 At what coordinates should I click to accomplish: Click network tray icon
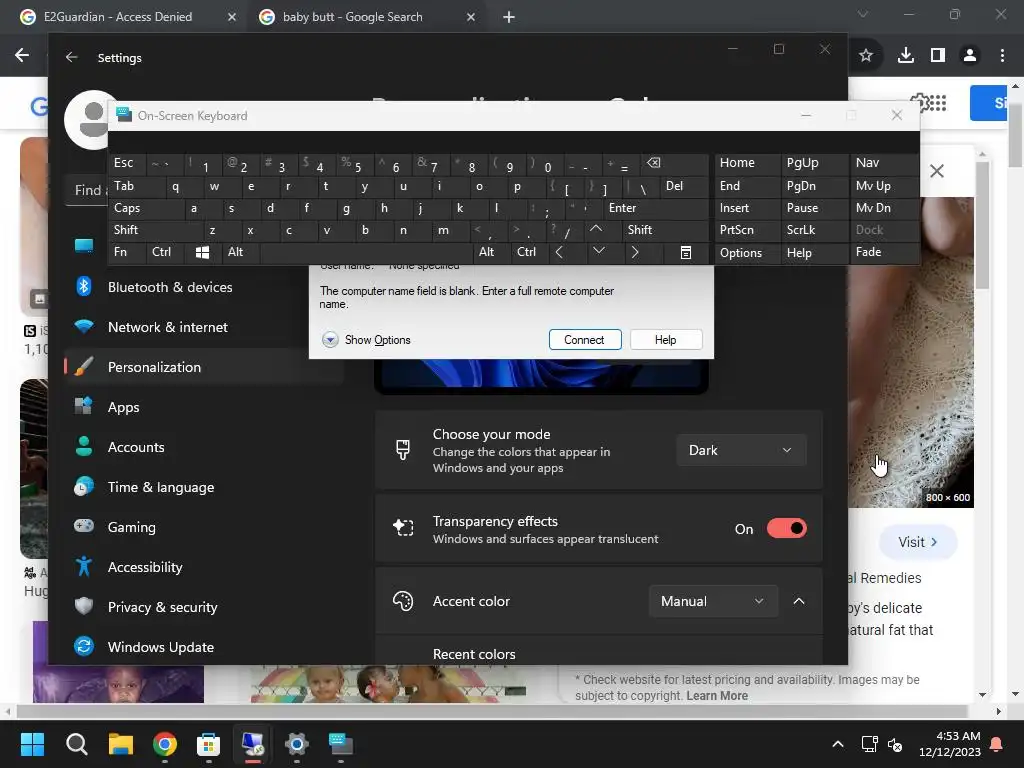point(869,744)
